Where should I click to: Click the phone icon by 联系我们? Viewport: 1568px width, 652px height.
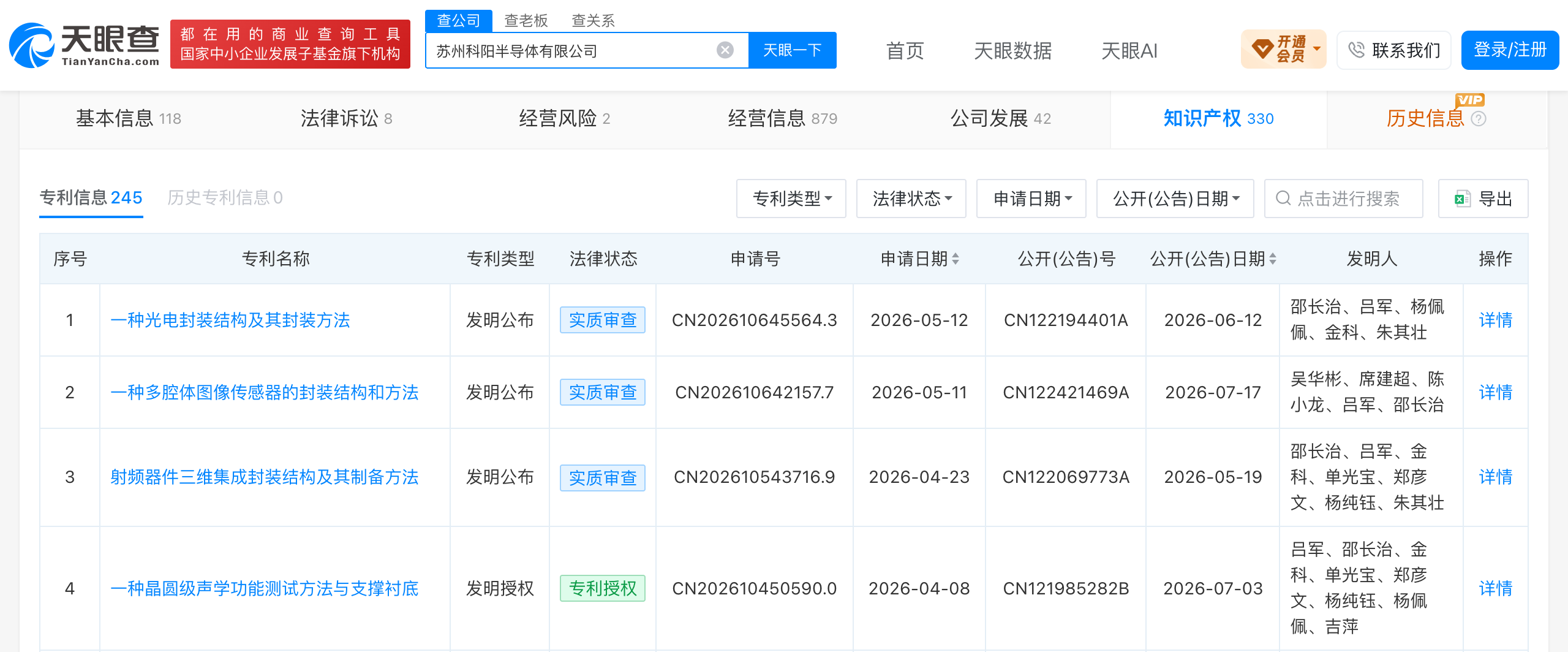click(x=1356, y=50)
